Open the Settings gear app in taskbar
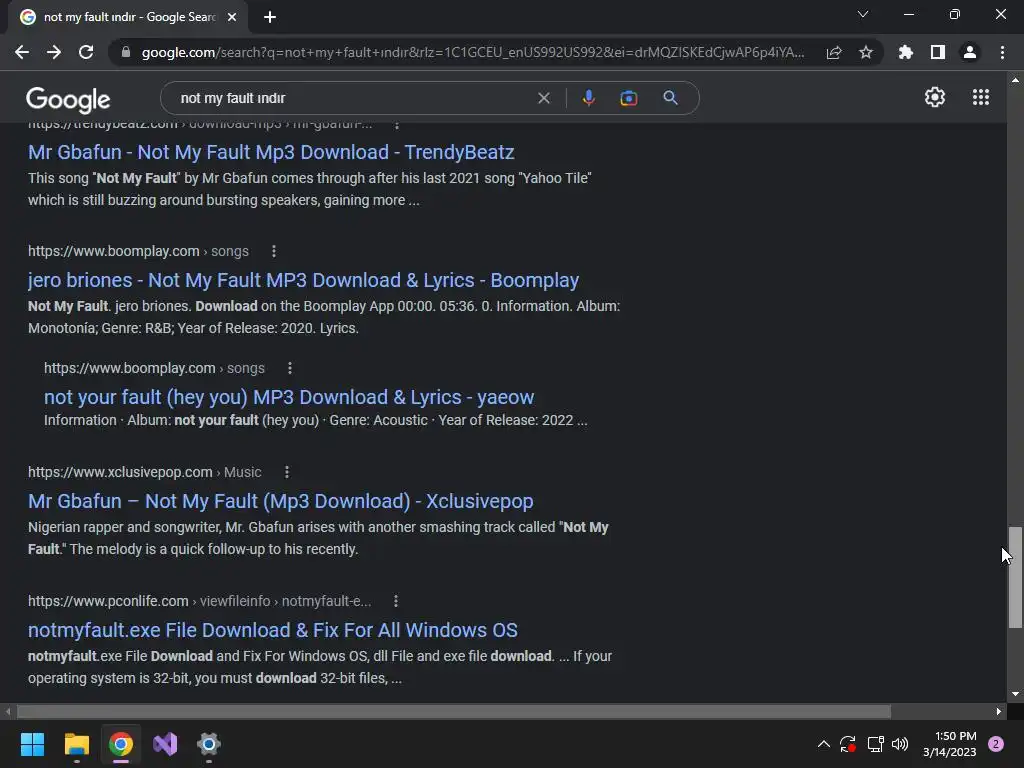Image resolution: width=1024 pixels, height=768 pixels. [x=209, y=744]
